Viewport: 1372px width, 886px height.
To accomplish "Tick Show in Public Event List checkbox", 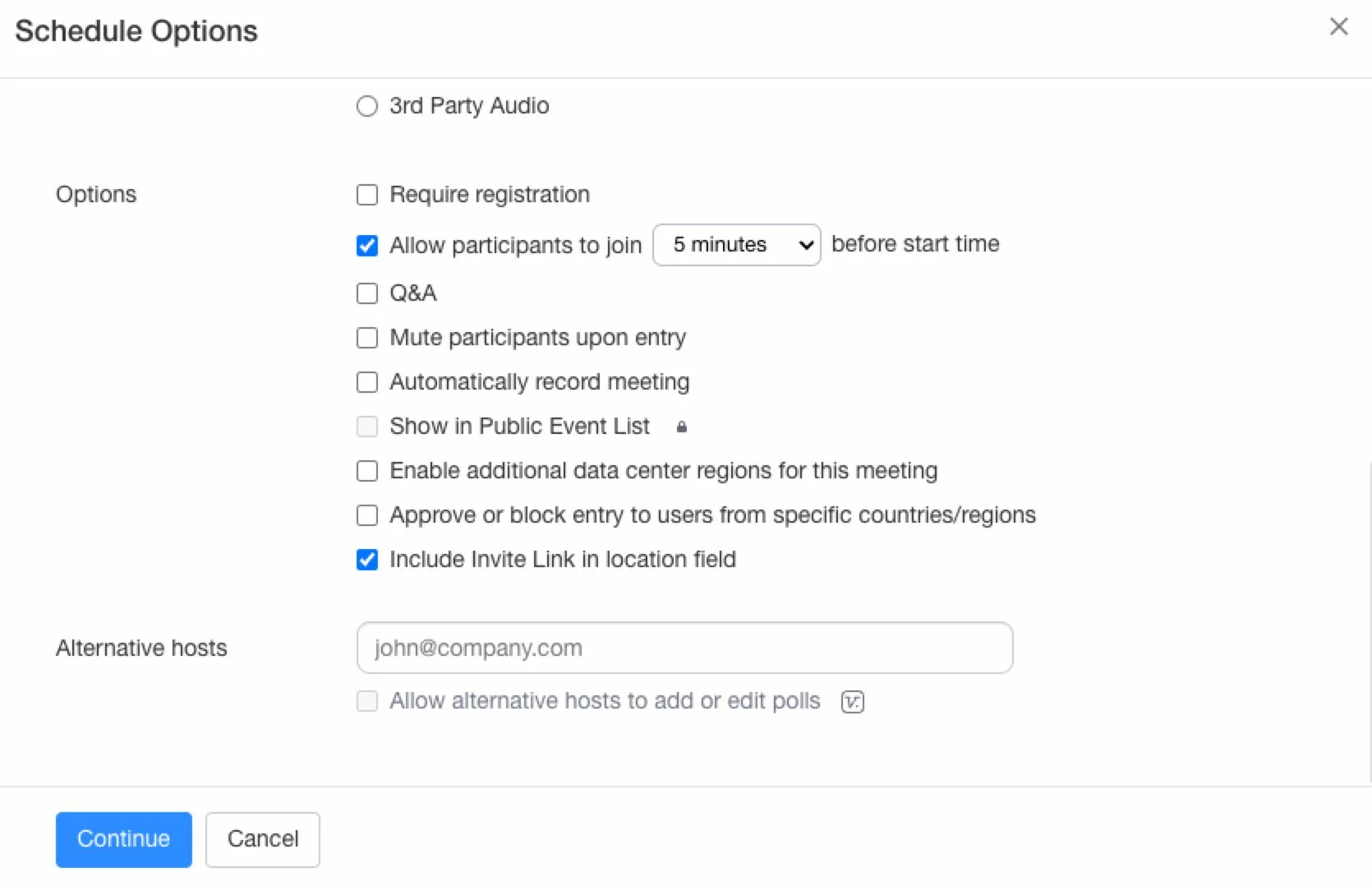I will [x=367, y=427].
